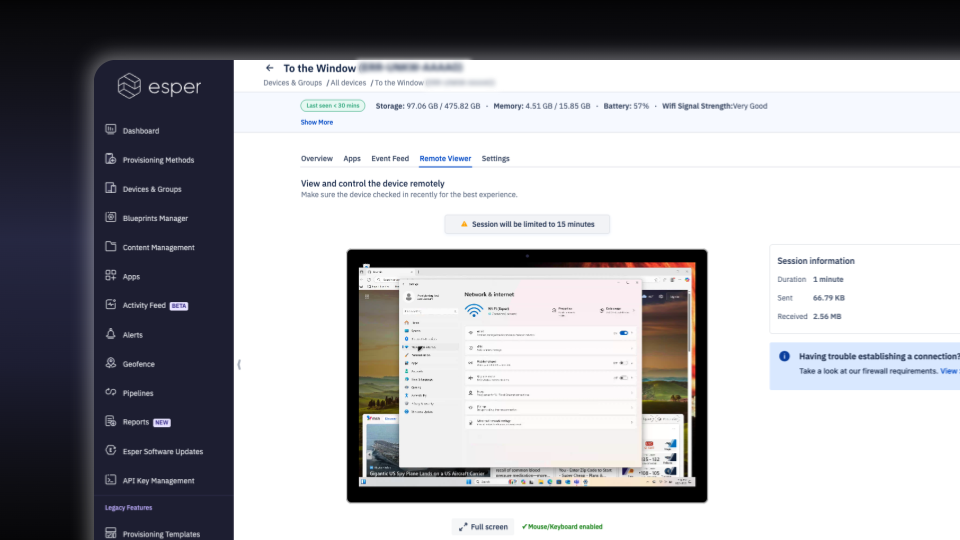Open the Blueprints Manager icon
960x540 pixels.
[x=111, y=217]
